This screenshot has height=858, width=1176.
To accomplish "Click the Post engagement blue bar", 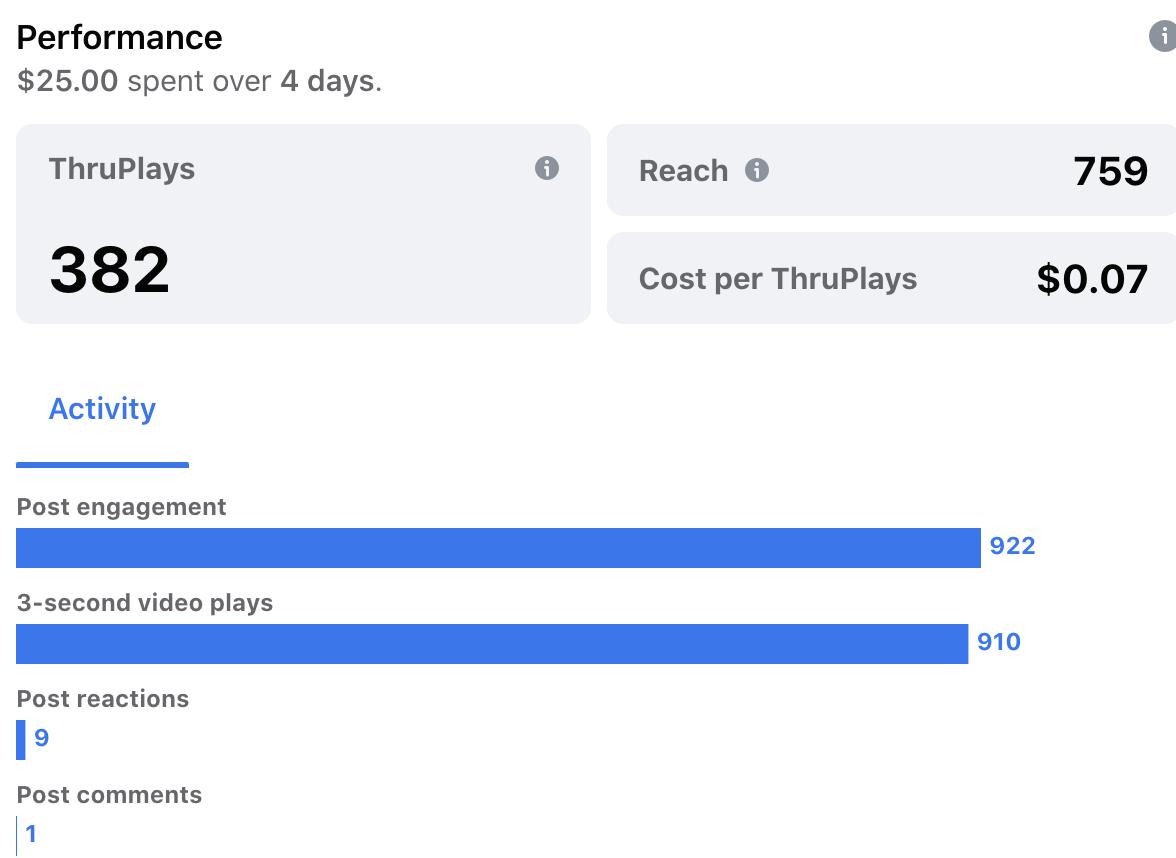I will point(498,548).
